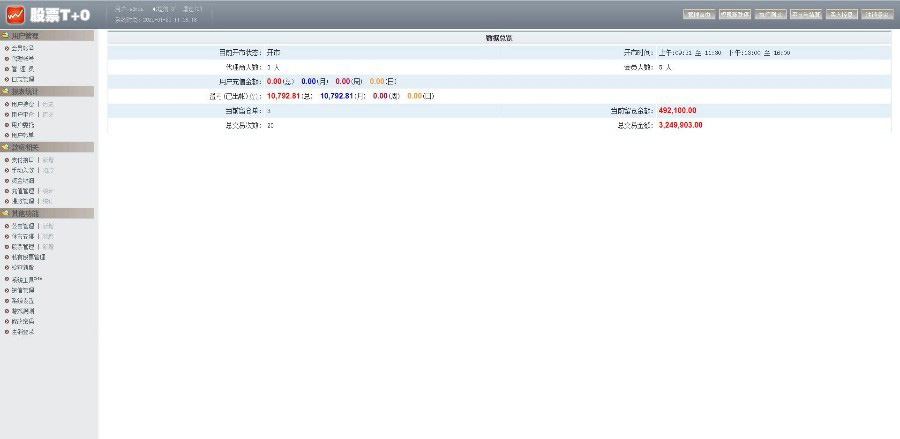Image resolution: width=900 pixels, height=439 pixels.
Task: Click the red 492,100.00 amount
Action: 678,110
